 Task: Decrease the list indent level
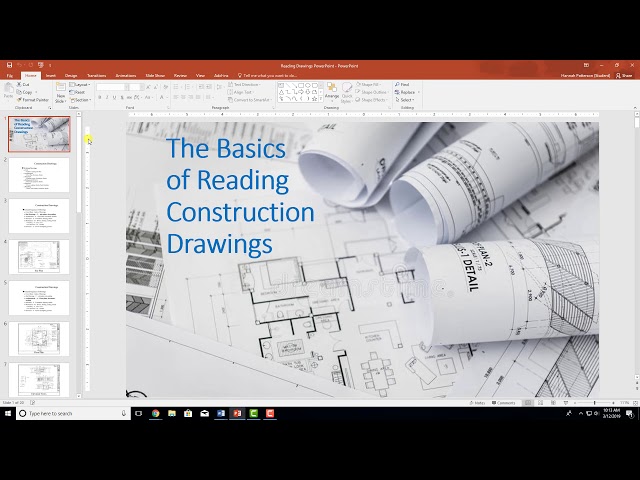(201, 87)
